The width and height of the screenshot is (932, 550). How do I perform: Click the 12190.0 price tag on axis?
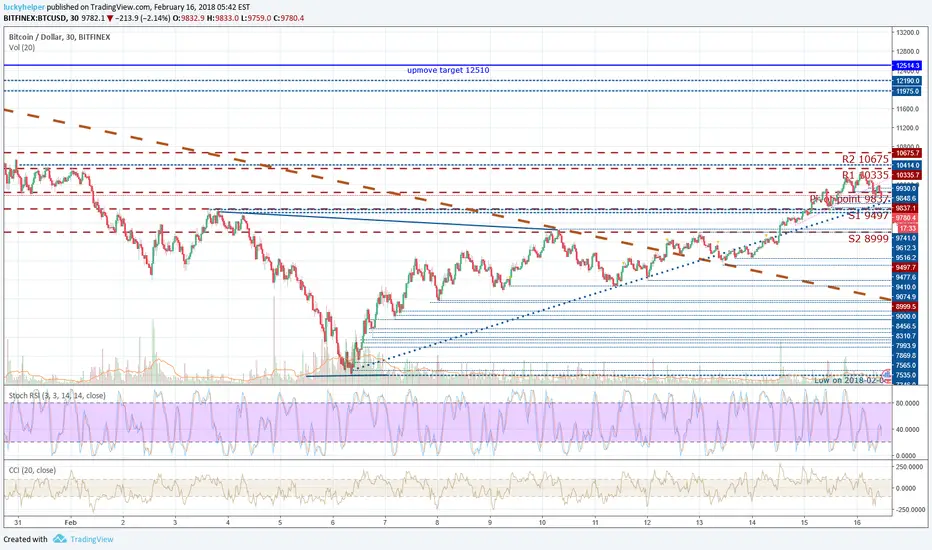(908, 81)
